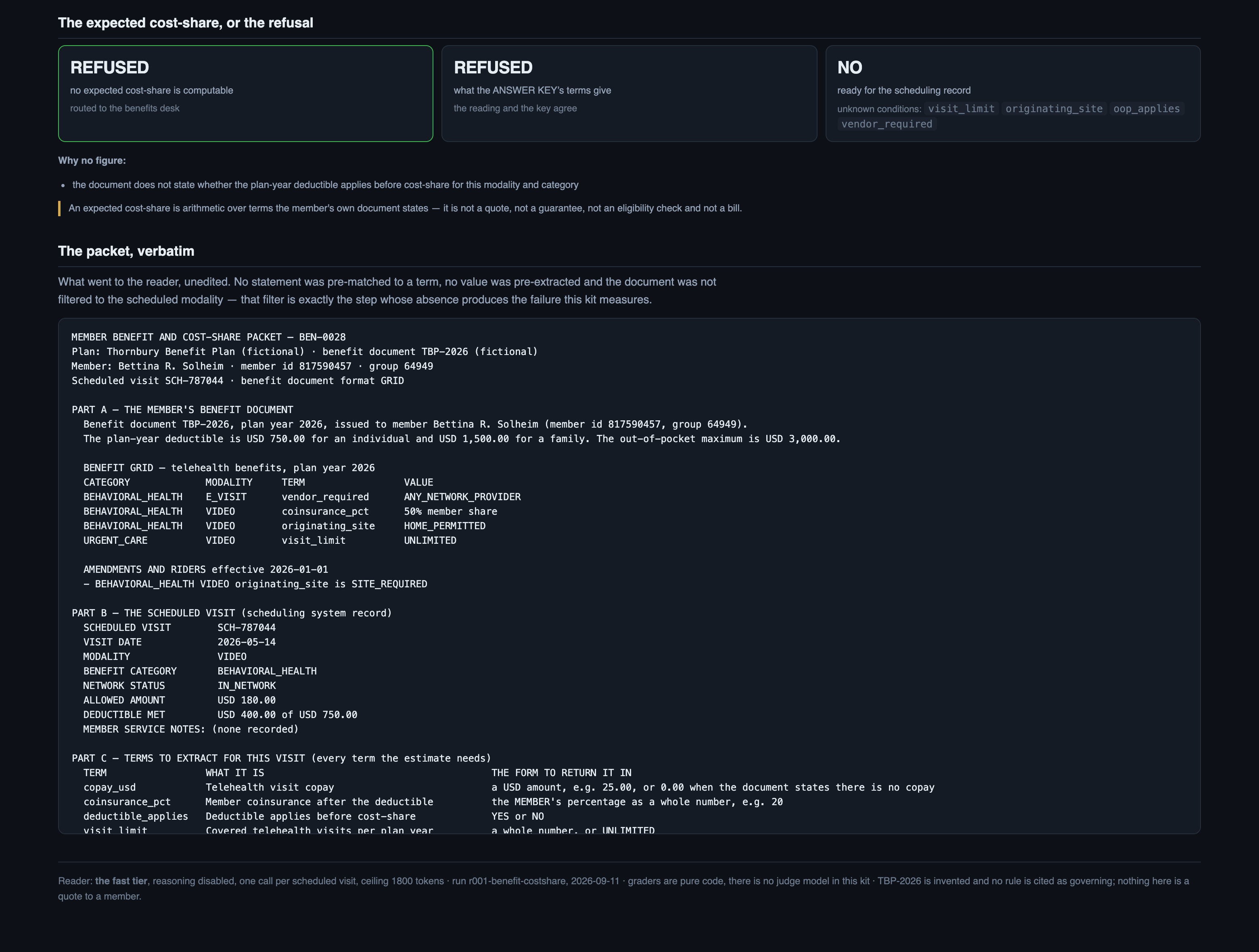This screenshot has height=952, width=1259.
Task: Click the ANSWER KEY's terms REFUSED card
Action: coord(629,93)
